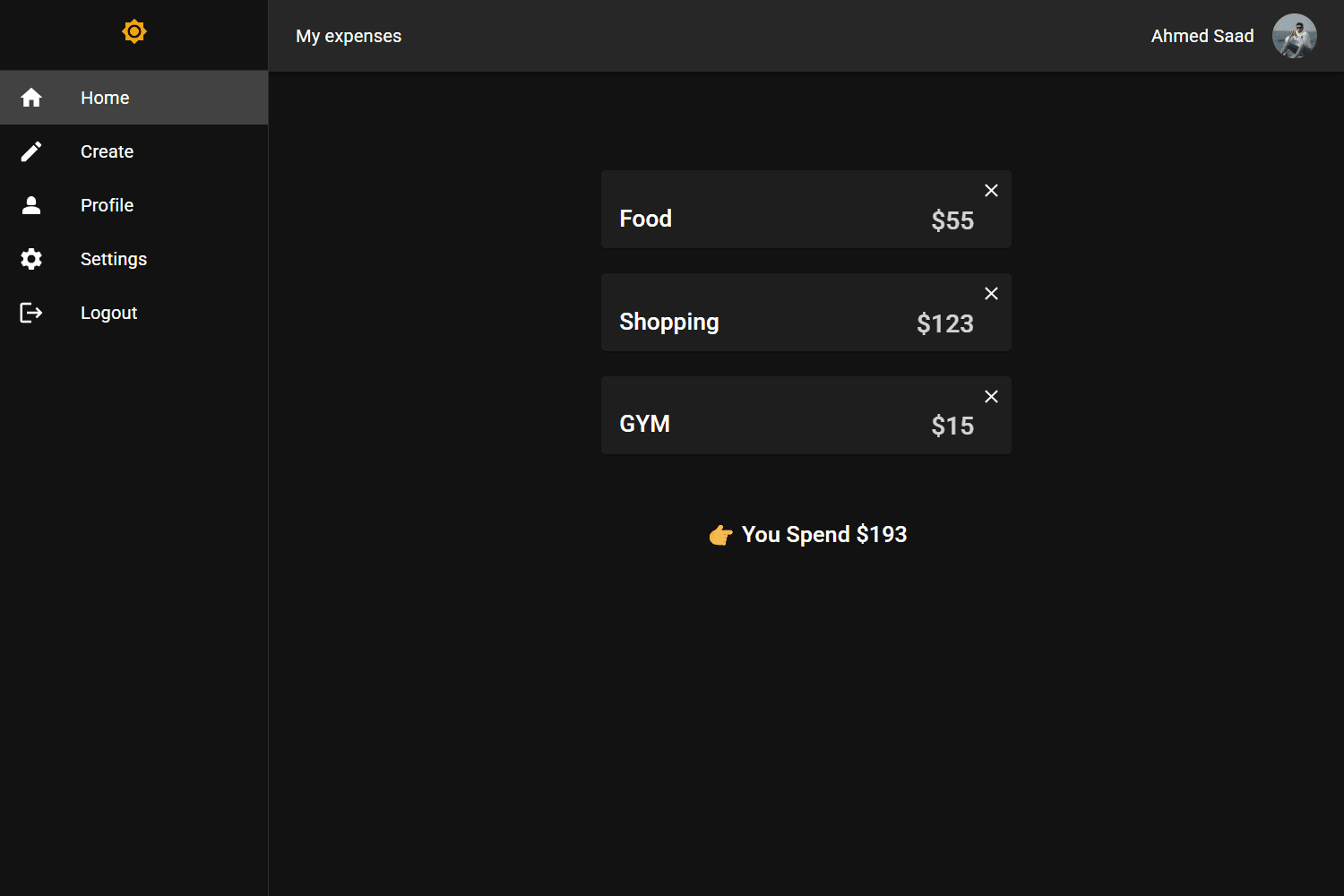Image resolution: width=1344 pixels, height=896 pixels.
Task: Click the Home house icon in sidebar
Action: coord(31,98)
